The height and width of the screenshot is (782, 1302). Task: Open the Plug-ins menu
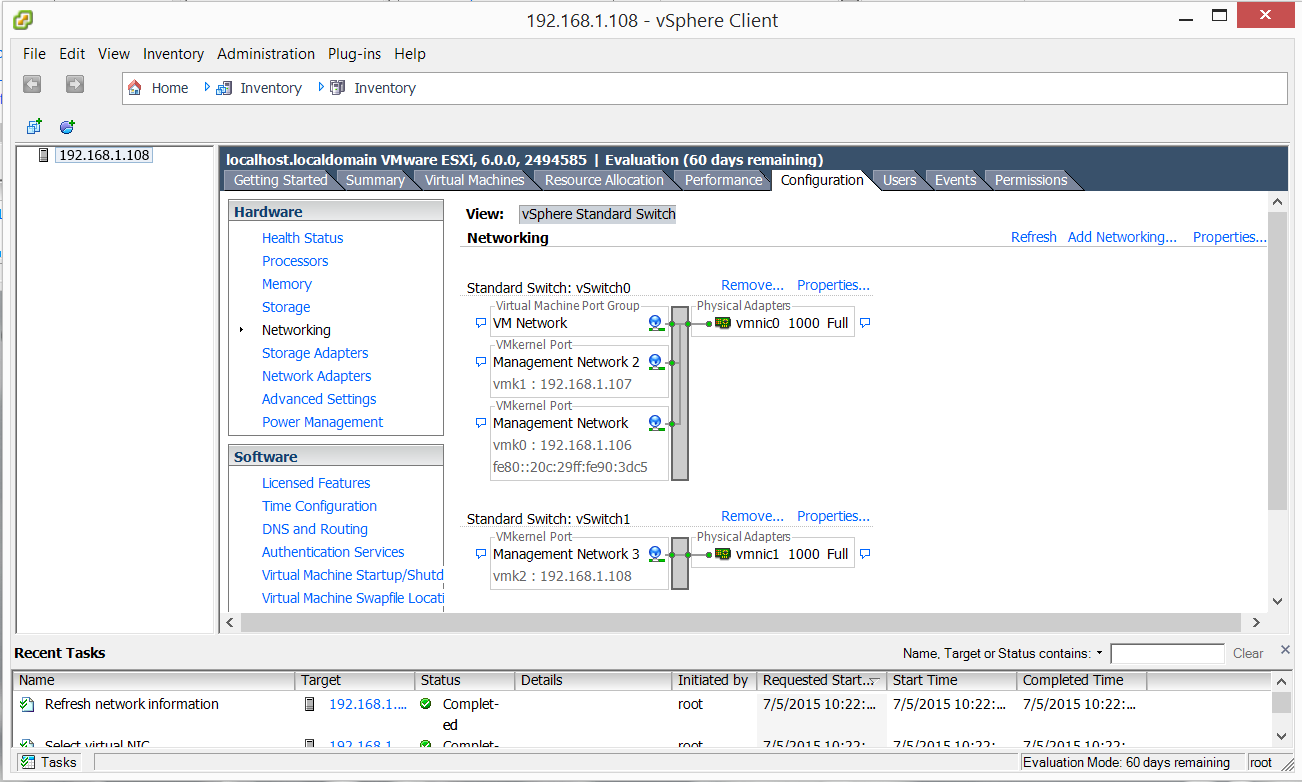pyautogui.click(x=355, y=54)
